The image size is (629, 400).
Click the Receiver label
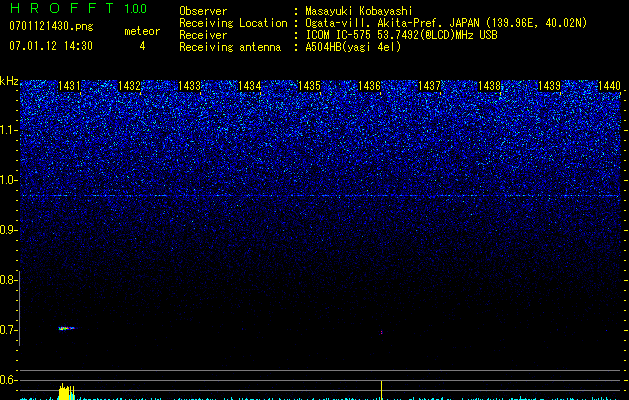point(203,35)
